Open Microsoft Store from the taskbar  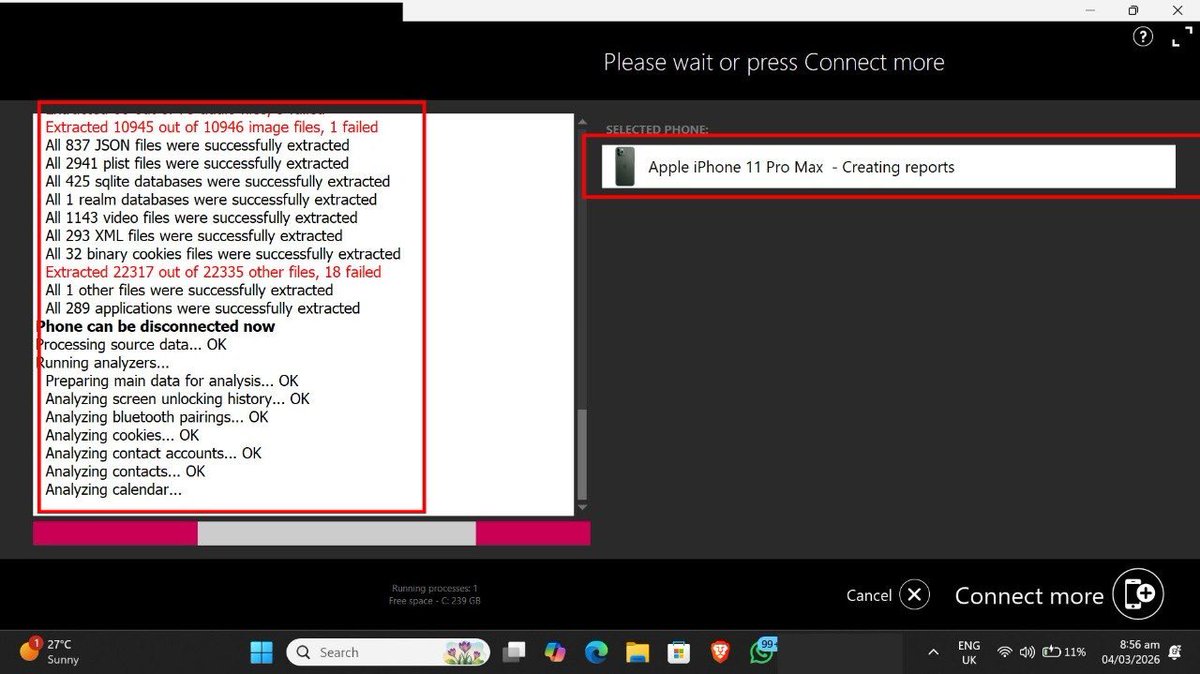coord(679,652)
